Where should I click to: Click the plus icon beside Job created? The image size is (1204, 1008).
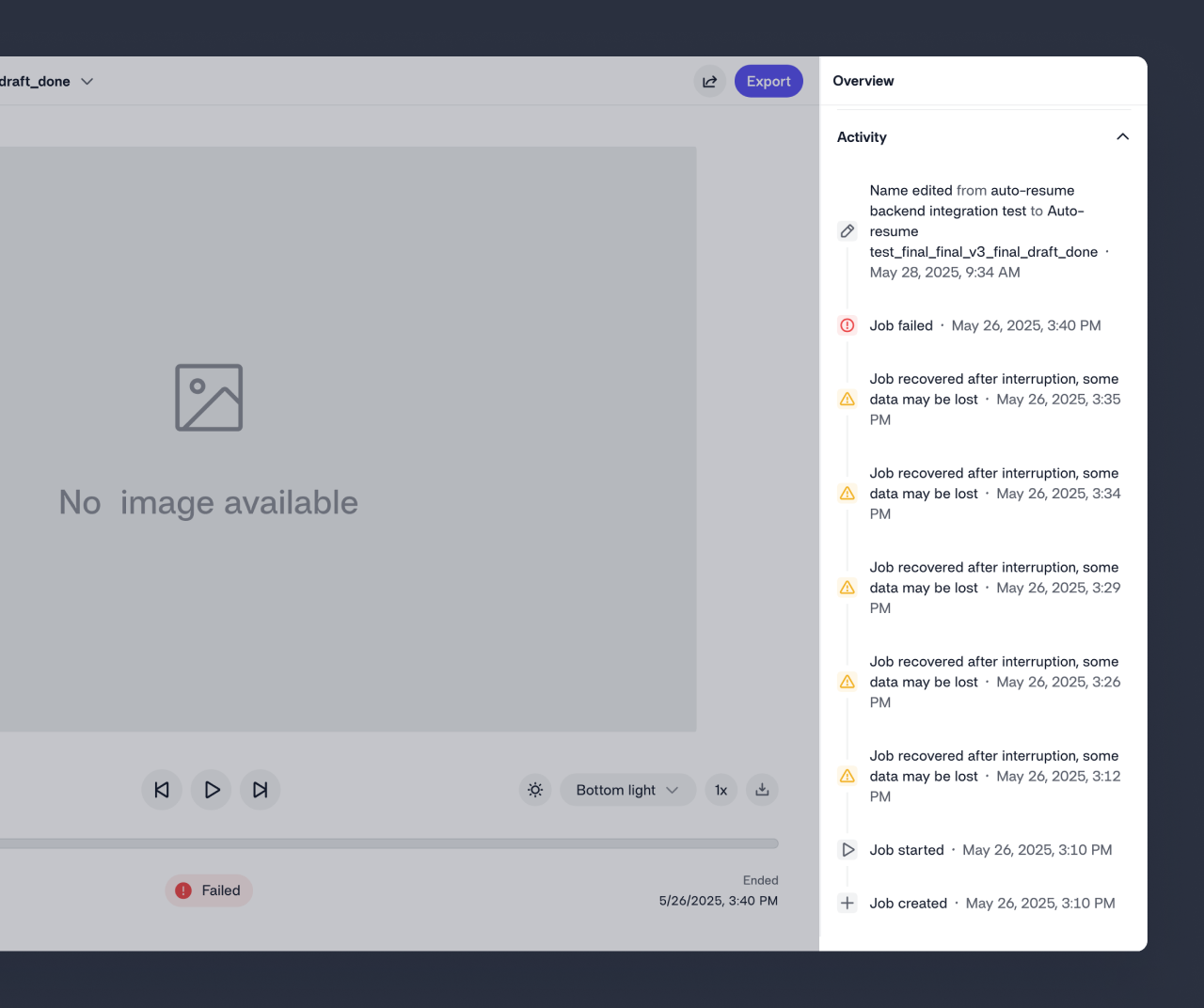click(x=848, y=904)
